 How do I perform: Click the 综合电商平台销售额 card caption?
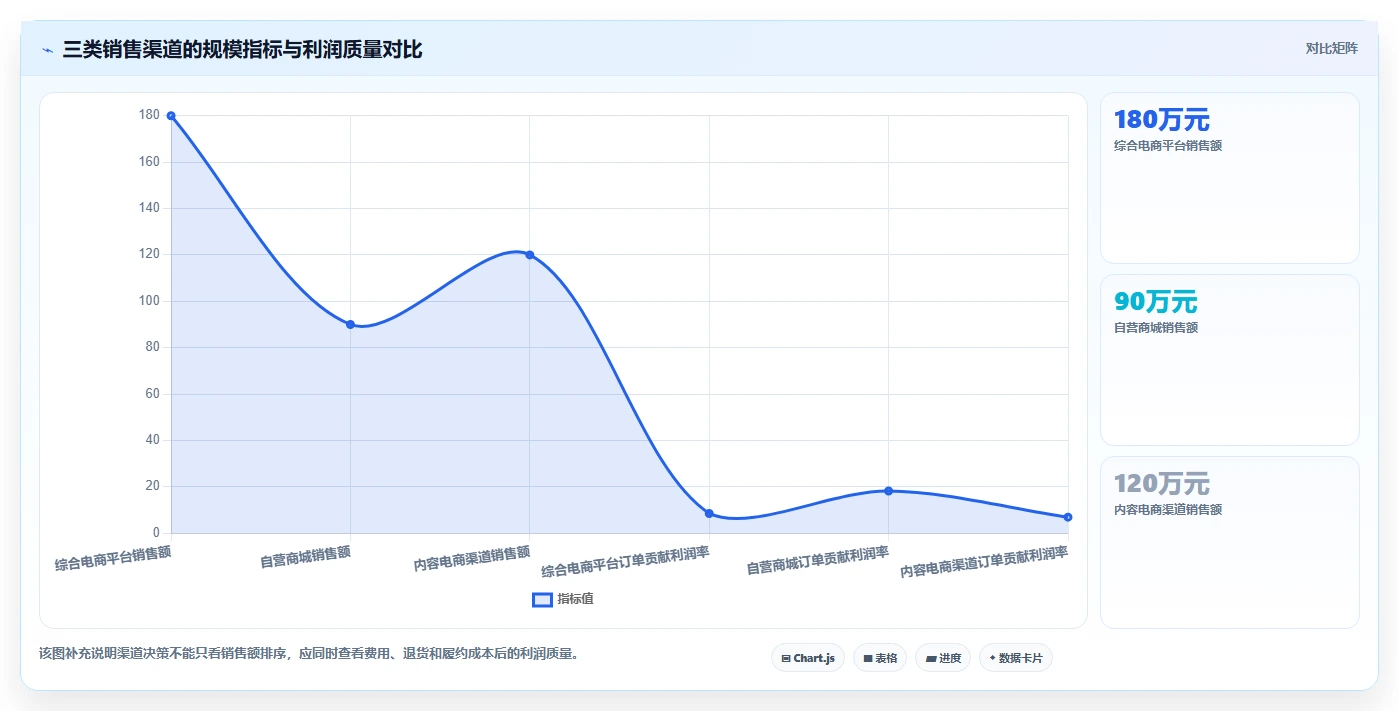pyautogui.click(x=1168, y=146)
